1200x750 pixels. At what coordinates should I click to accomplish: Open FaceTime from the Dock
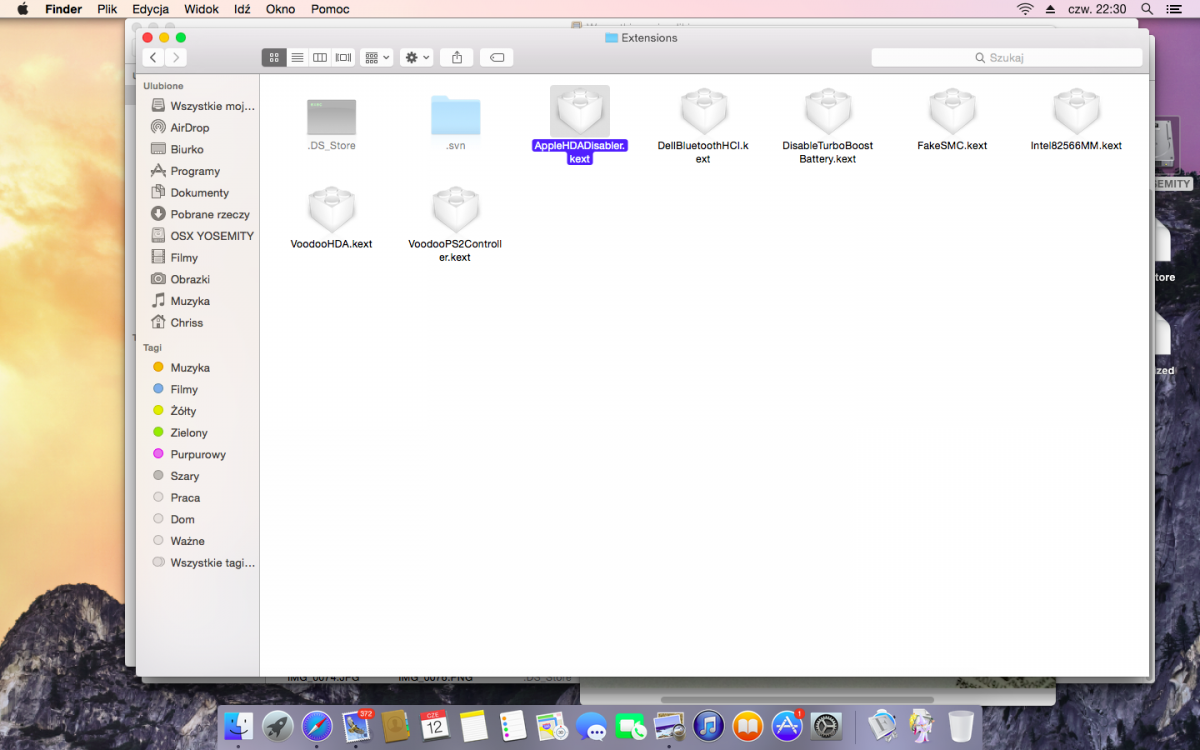(631, 726)
